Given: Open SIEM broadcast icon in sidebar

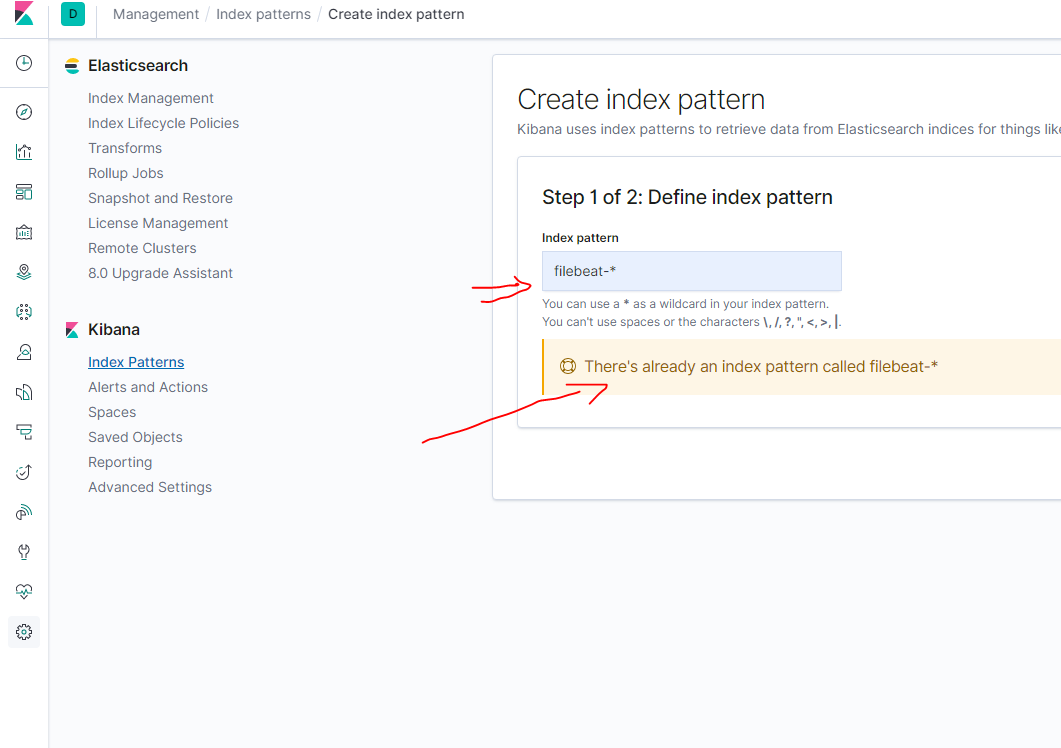Looking at the screenshot, I should coord(24,512).
